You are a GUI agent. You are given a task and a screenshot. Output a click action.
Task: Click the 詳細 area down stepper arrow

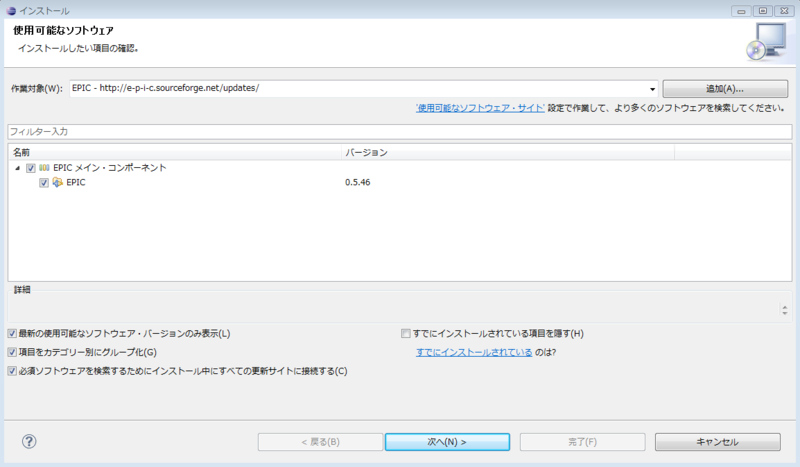(785, 312)
